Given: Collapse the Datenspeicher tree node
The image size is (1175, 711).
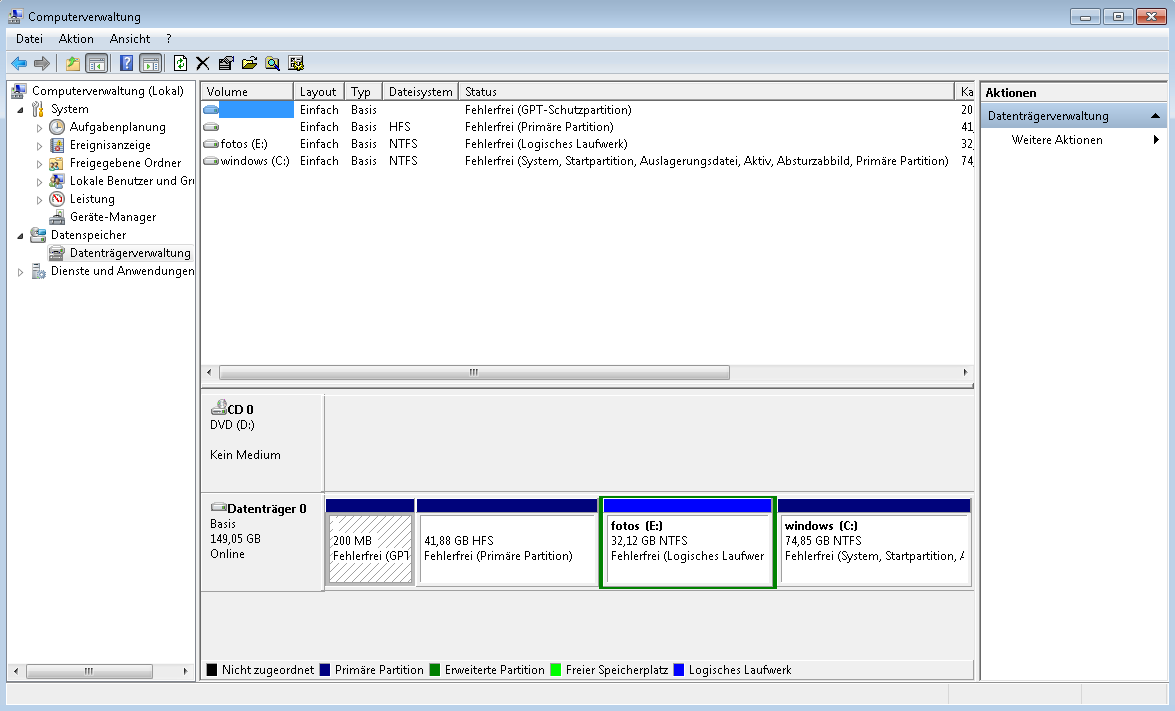Looking at the screenshot, I should (20, 236).
